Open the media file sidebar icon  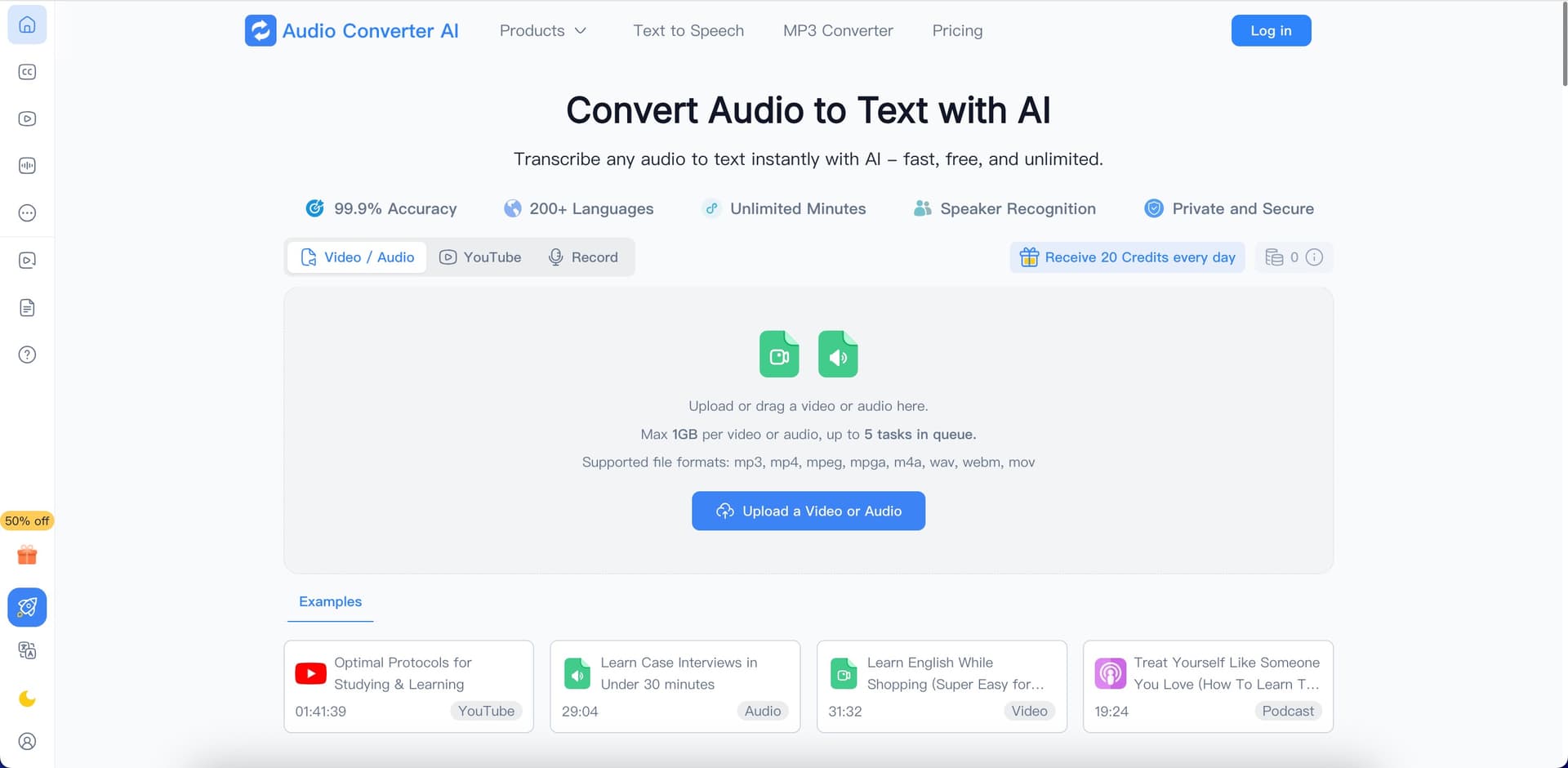(x=27, y=261)
